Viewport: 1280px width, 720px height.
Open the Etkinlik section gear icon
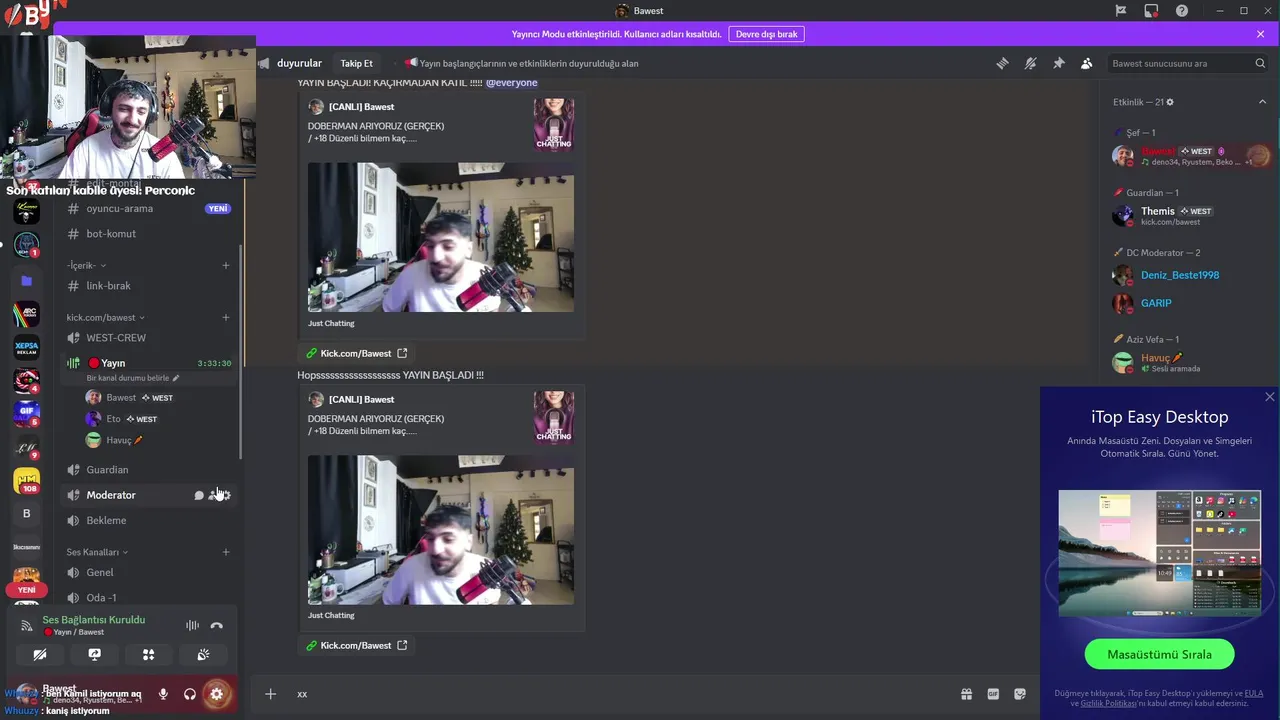point(1170,102)
